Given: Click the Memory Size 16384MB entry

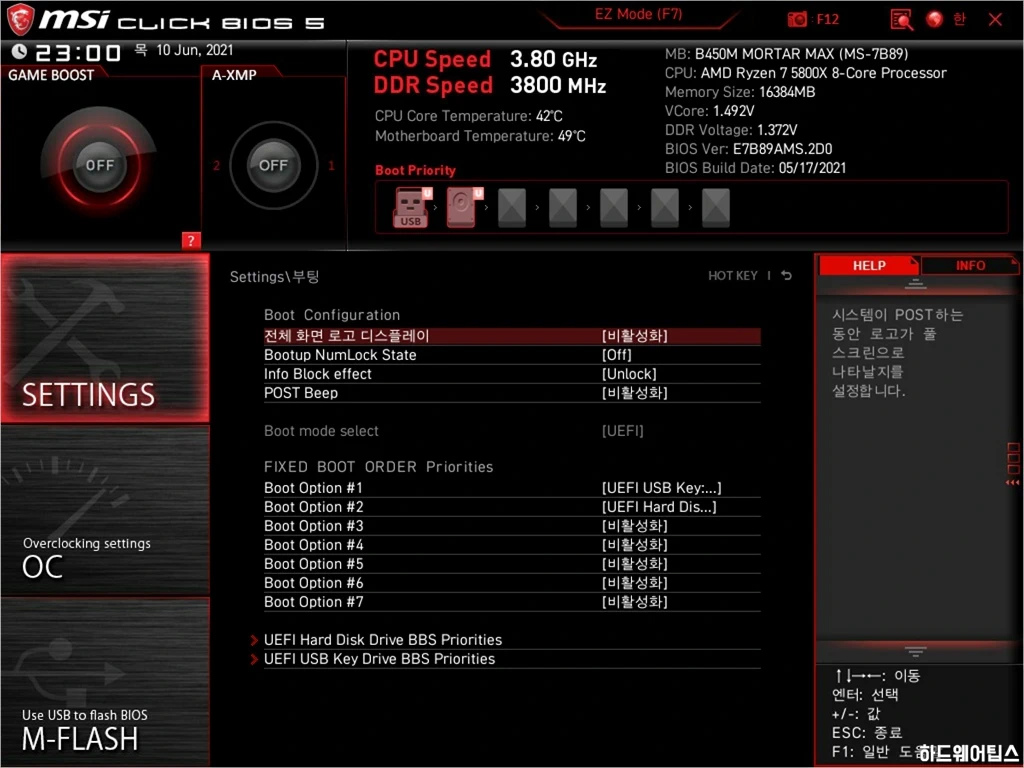Looking at the screenshot, I should 740,92.
